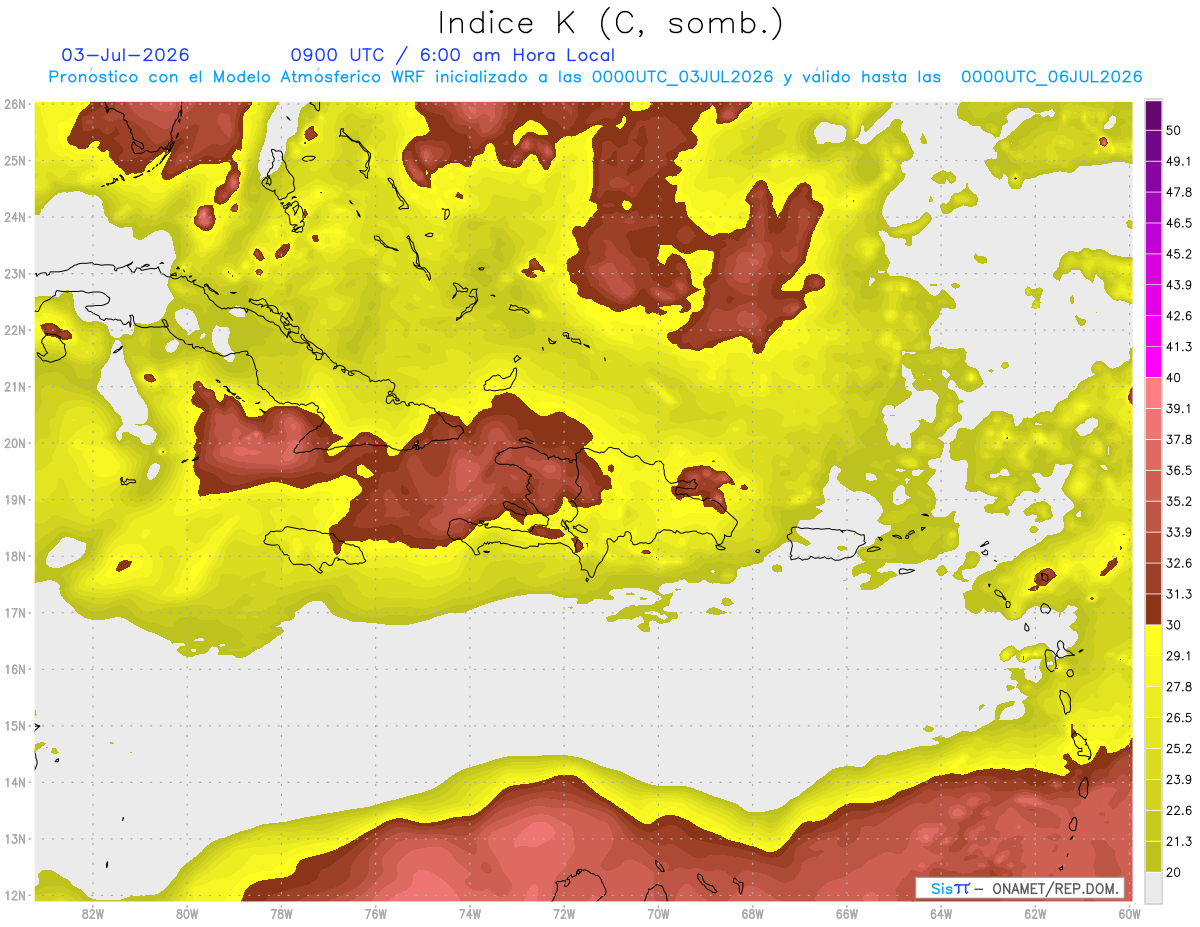Screen dimensions: 1200x927
Task: Click the 21N latitude label
Action: click(x=15, y=386)
